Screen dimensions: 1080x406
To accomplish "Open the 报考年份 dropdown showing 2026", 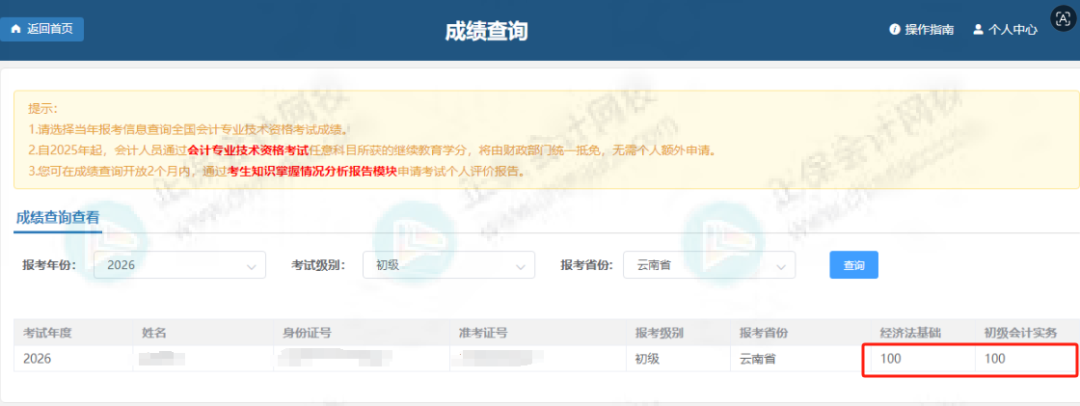I will click(x=180, y=265).
